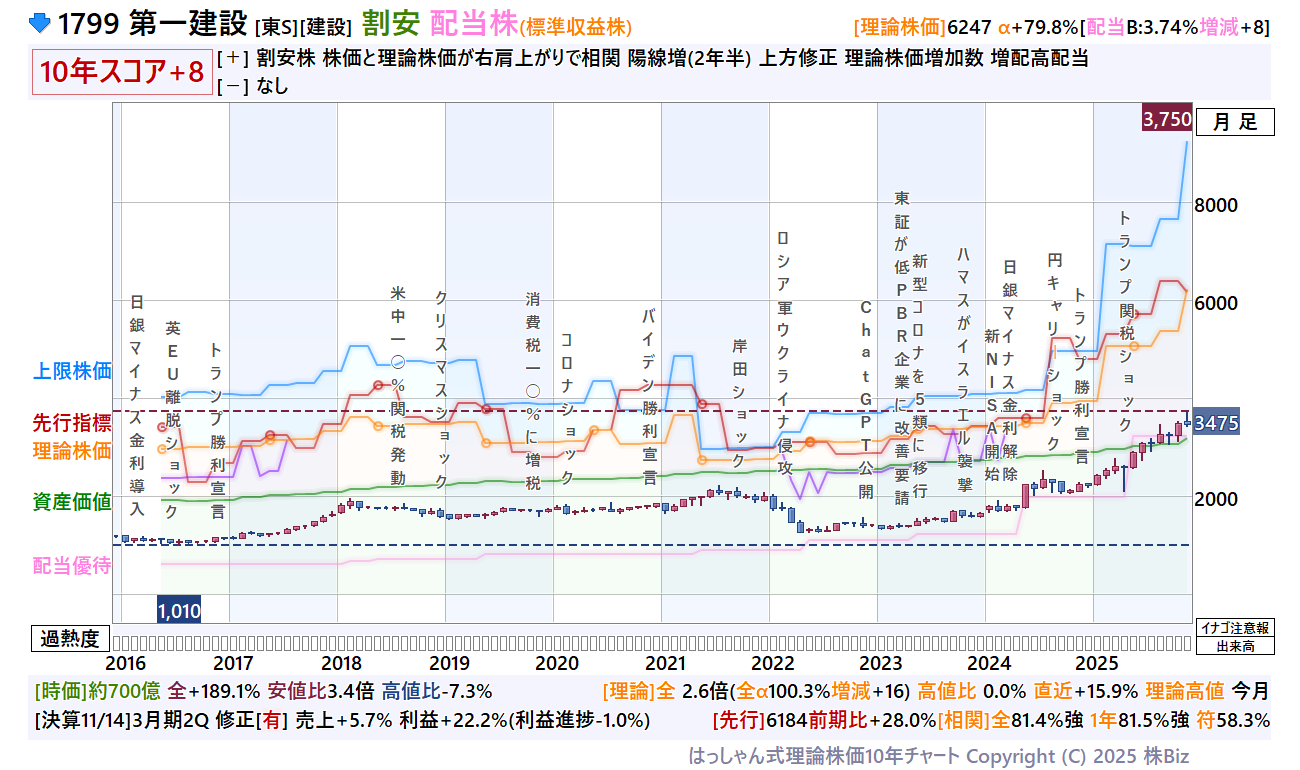Click the blue down arrow beside 1799
The height and width of the screenshot is (770, 1300).
point(39,24)
